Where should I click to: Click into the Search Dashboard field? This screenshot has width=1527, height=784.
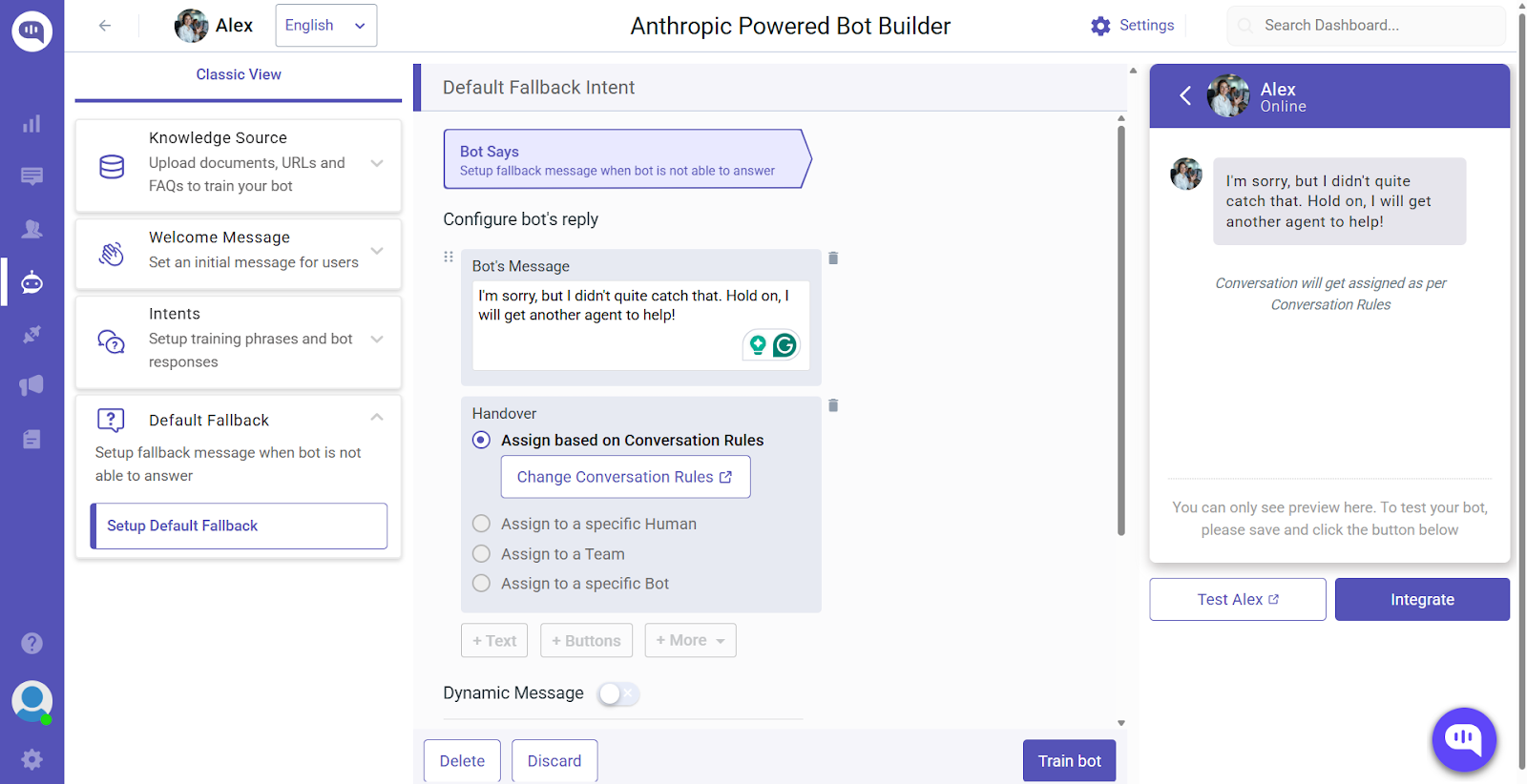click(x=1366, y=26)
